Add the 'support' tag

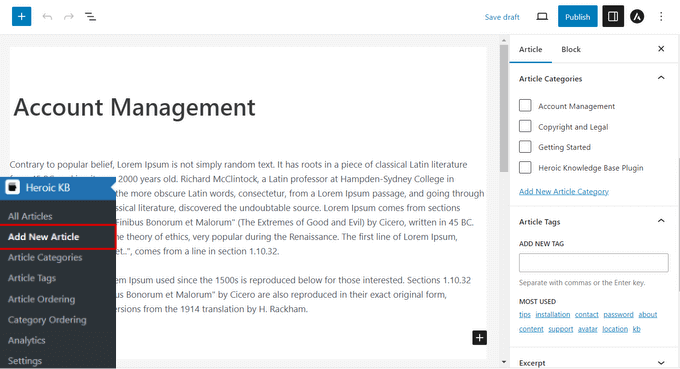(561, 329)
